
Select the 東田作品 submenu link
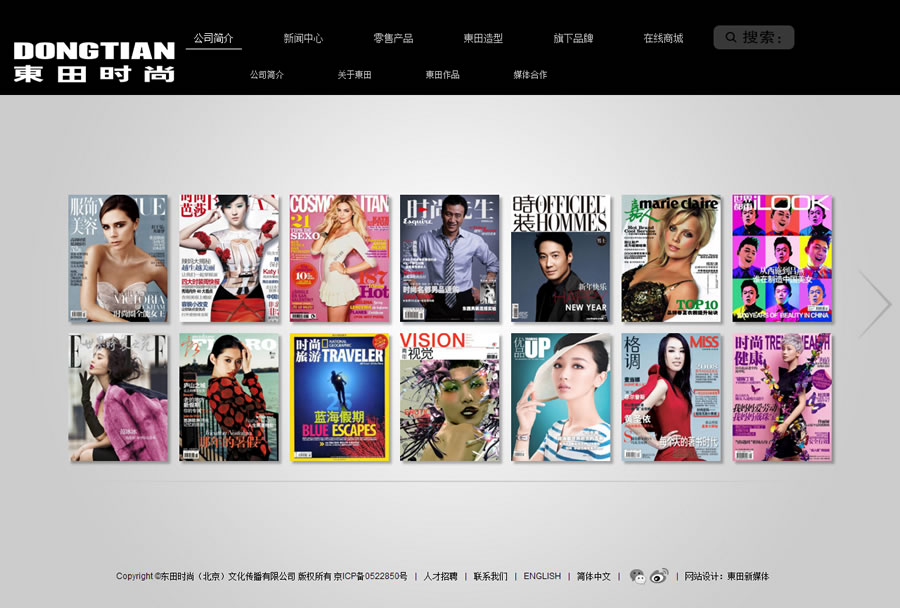tap(442, 75)
